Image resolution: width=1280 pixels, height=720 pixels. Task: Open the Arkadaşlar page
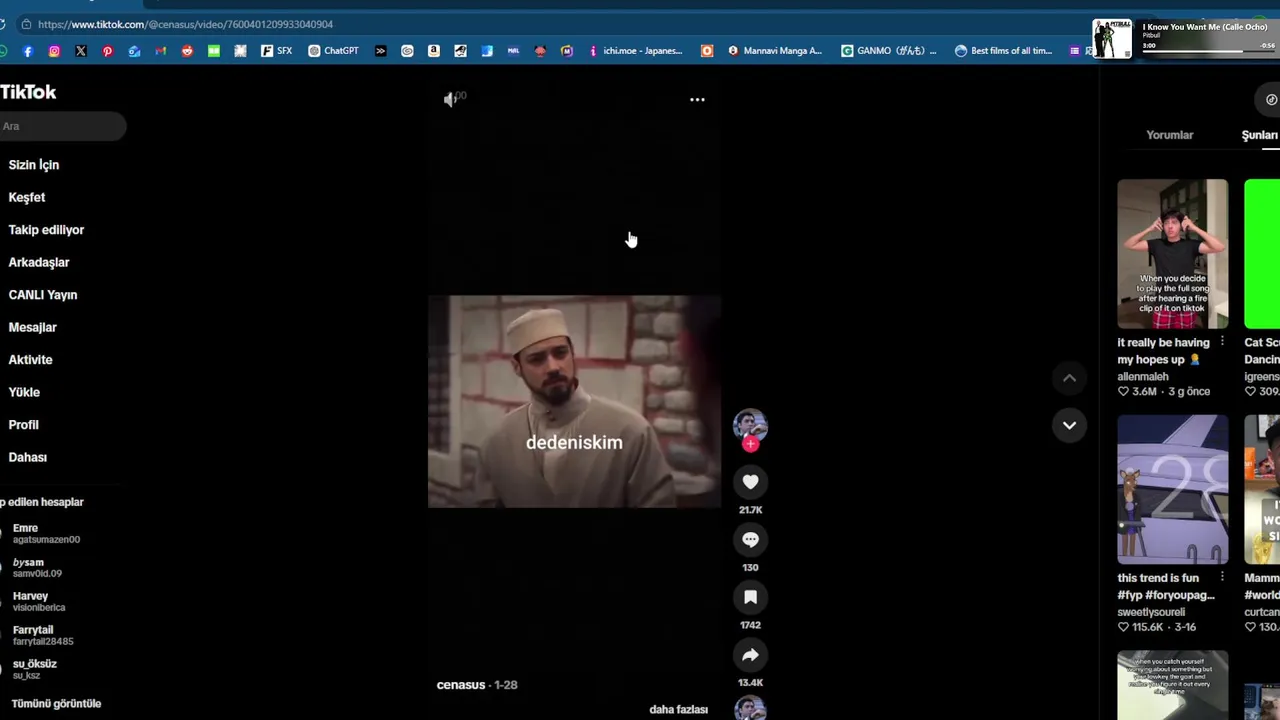coord(39,262)
